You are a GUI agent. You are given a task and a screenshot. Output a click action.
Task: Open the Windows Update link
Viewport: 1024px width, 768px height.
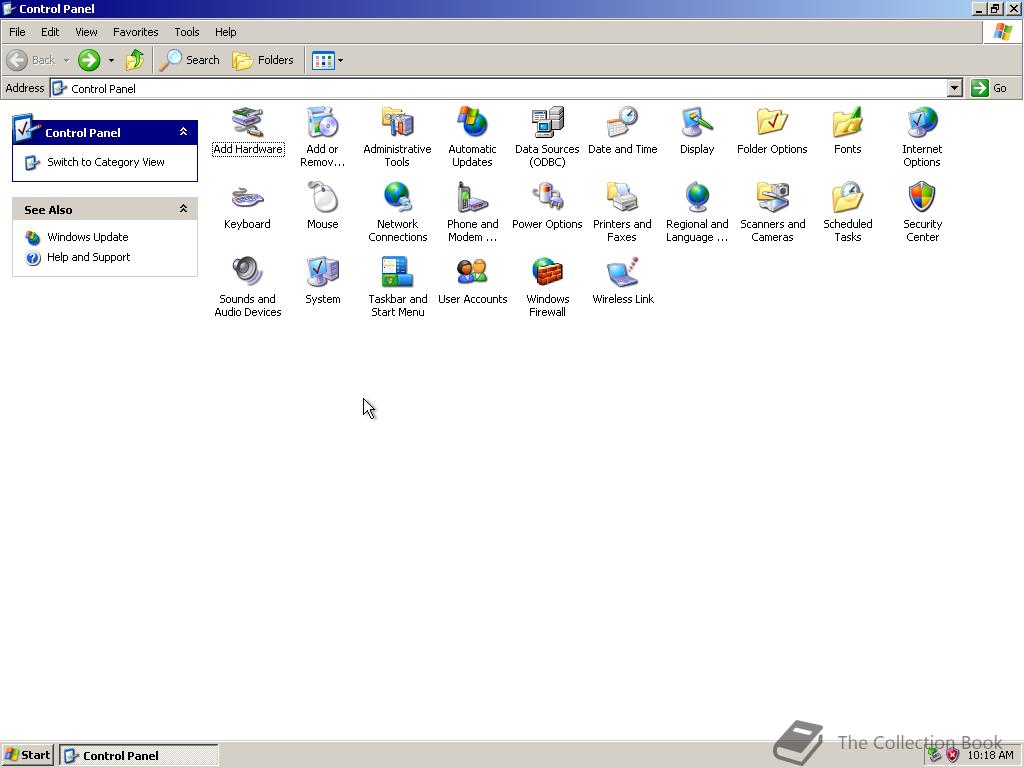(88, 237)
